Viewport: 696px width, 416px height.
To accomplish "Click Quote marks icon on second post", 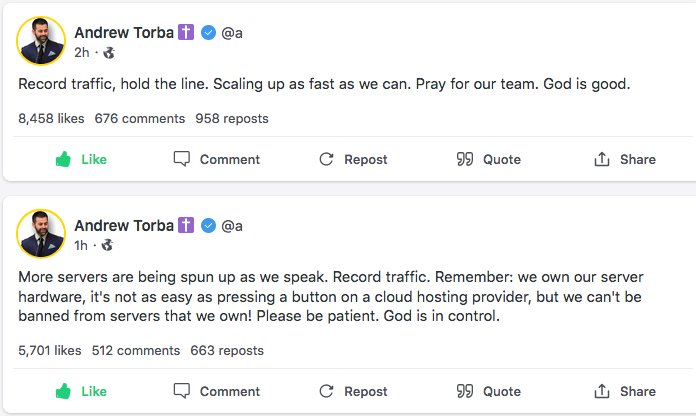I will click(x=464, y=391).
